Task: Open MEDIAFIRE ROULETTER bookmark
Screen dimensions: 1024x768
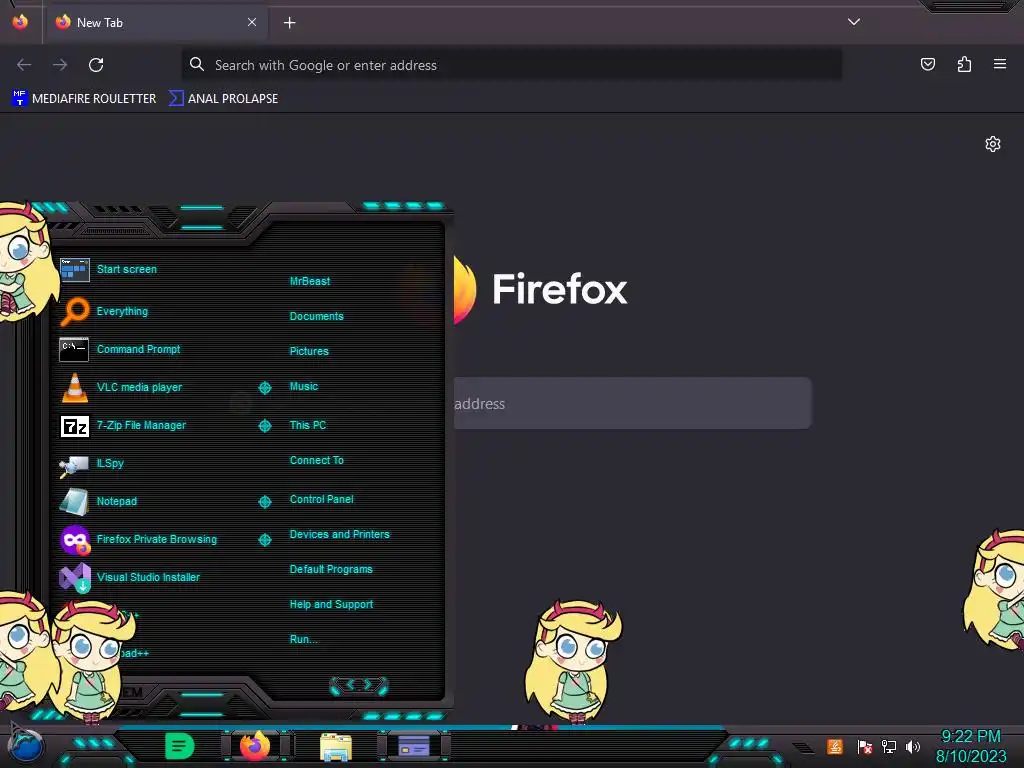Action: (x=84, y=99)
